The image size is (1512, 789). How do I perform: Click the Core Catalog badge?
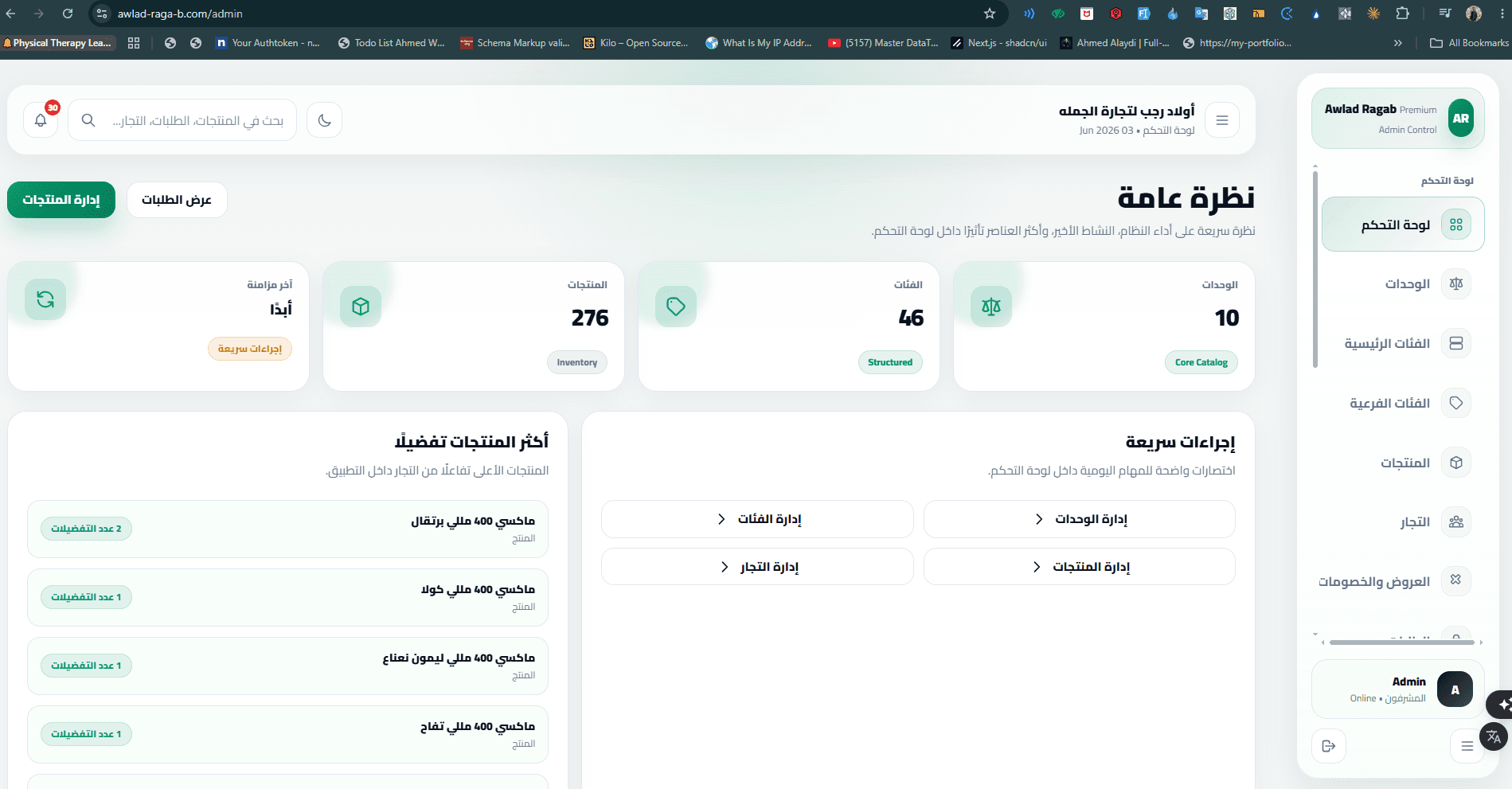click(x=1201, y=362)
